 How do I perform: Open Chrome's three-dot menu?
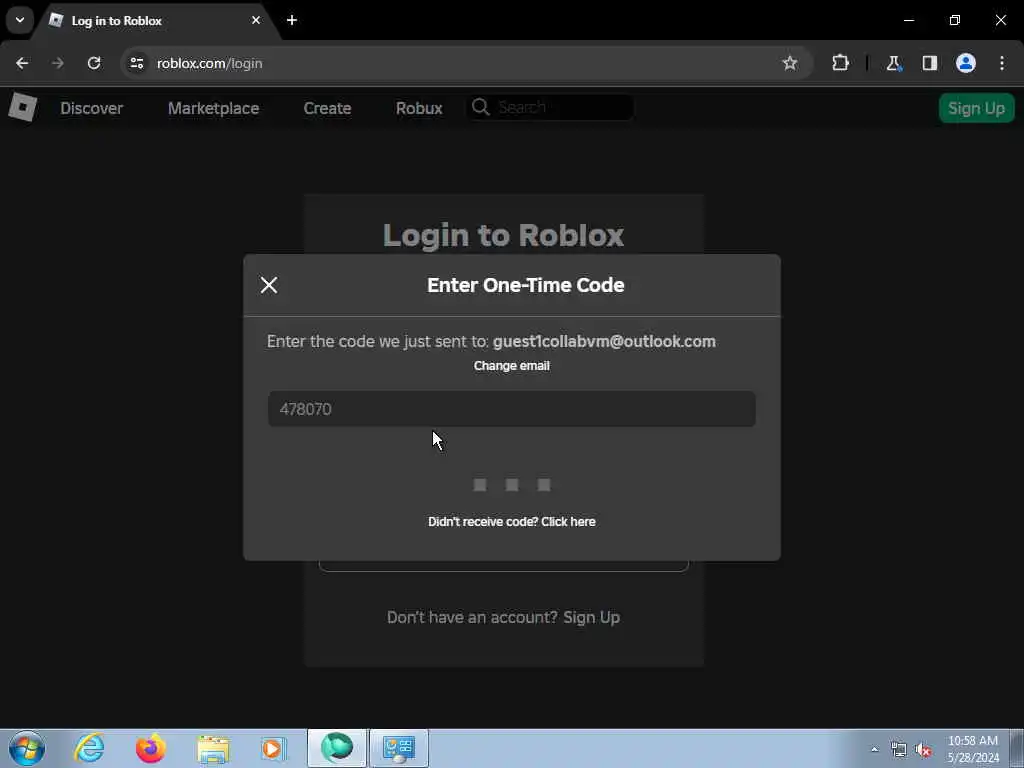coord(1002,63)
